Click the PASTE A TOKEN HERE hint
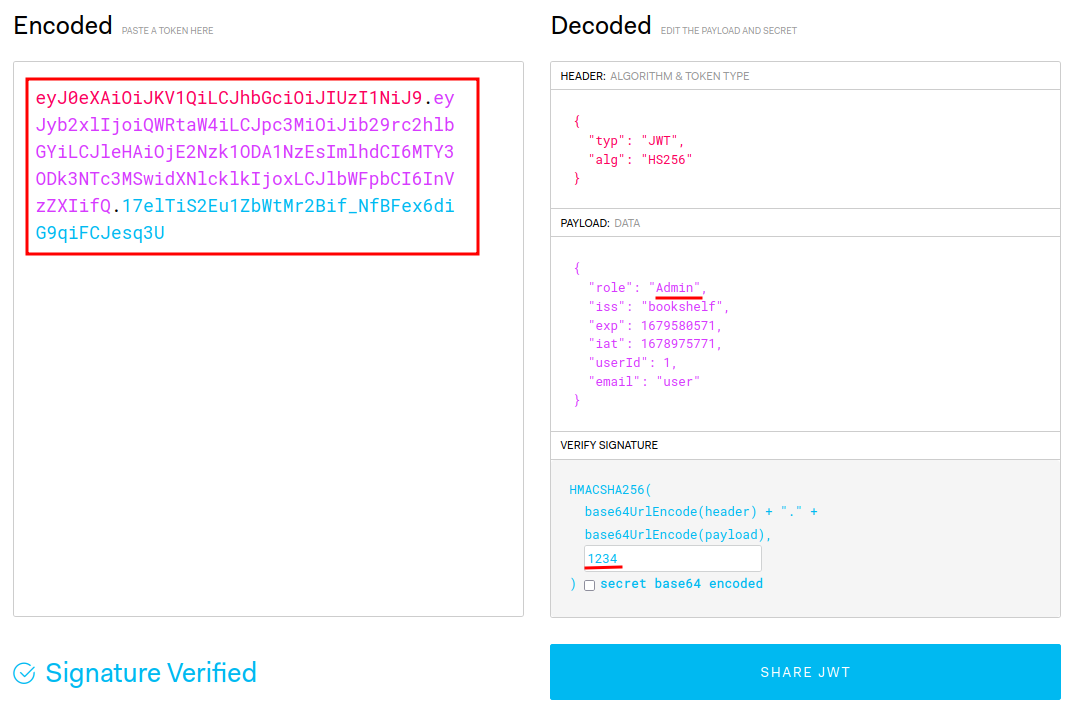1070x713 pixels. click(x=167, y=31)
